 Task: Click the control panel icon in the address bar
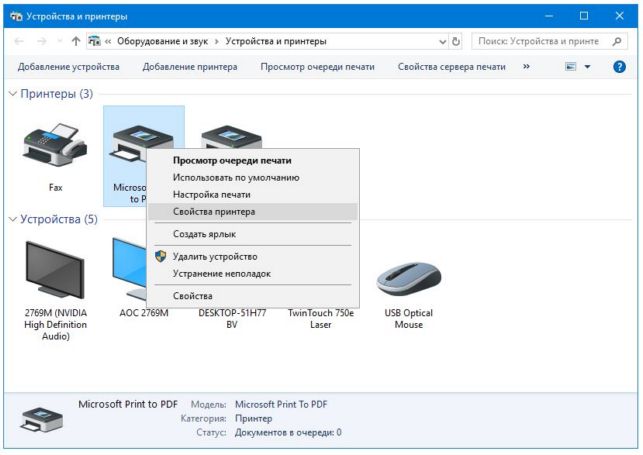pos(94,41)
